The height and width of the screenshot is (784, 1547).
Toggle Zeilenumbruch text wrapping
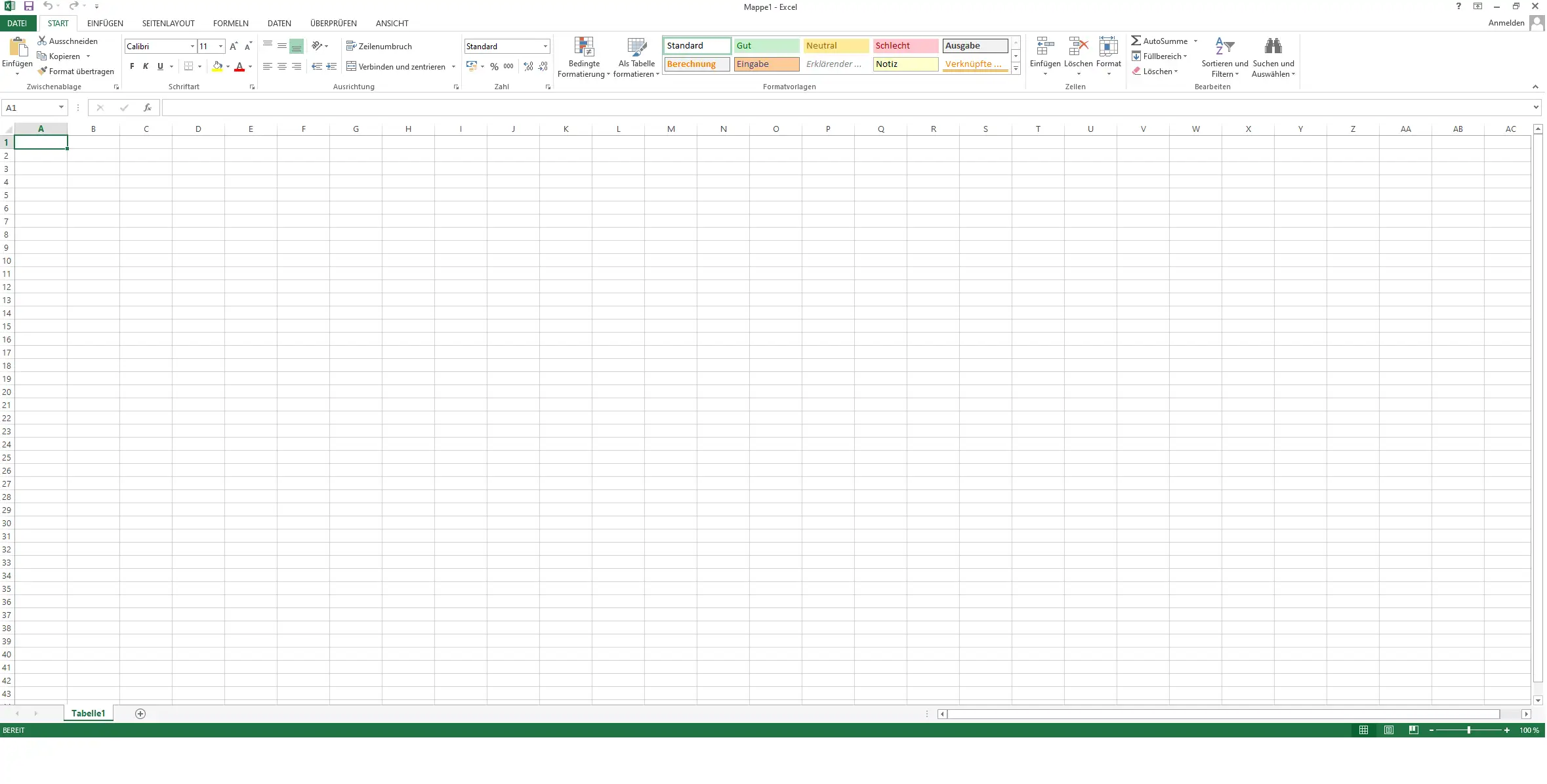[x=379, y=46]
